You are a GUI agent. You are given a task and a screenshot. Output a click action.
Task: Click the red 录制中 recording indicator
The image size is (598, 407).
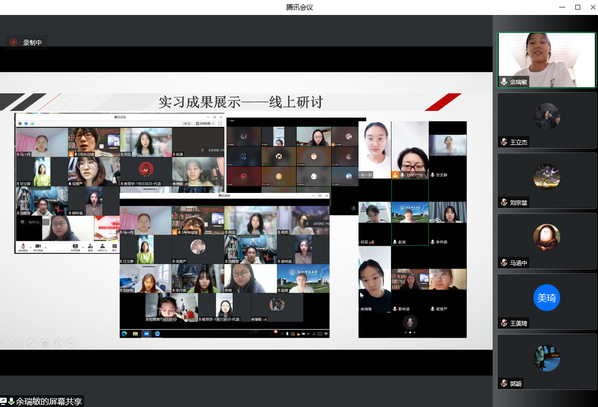coord(26,42)
